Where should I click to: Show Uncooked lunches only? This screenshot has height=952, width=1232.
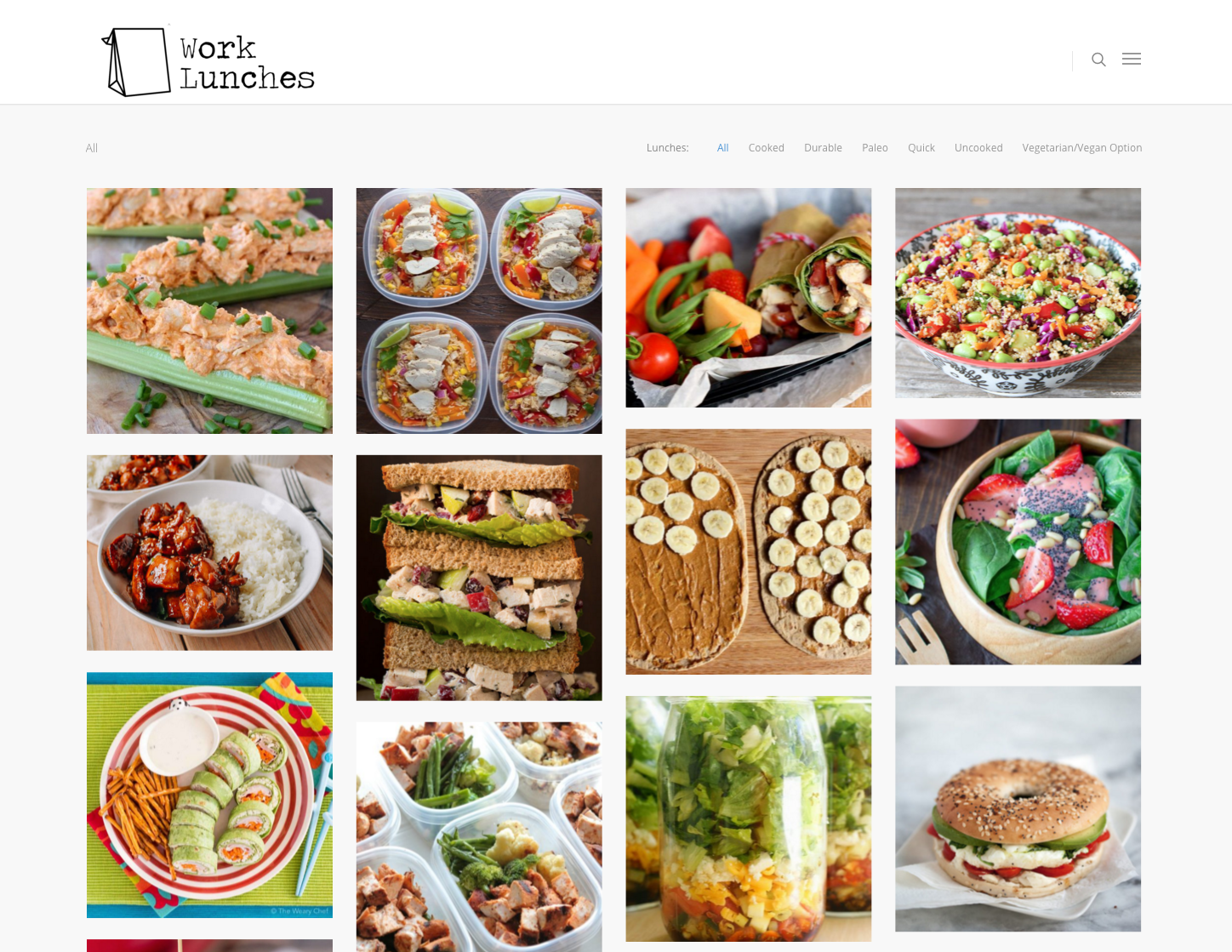pyautogui.click(x=978, y=148)
